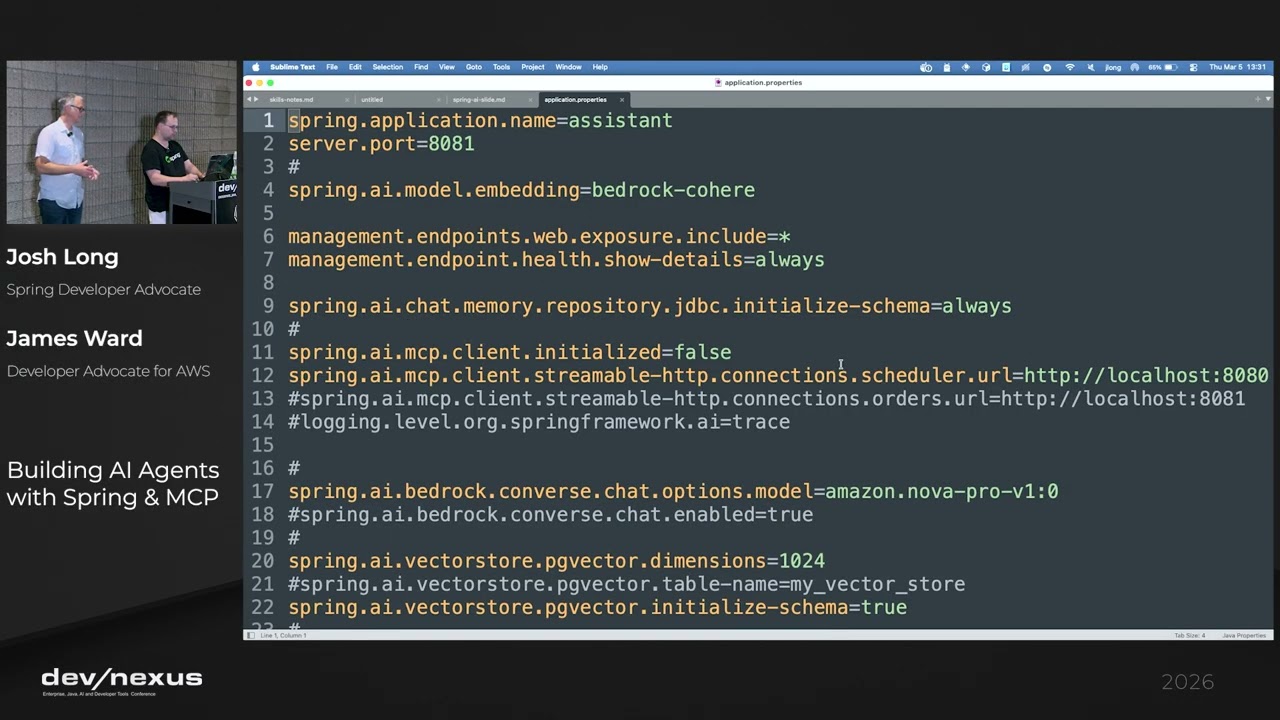The width and height of the screenshot is (1280, 720).
Task: Open Control Center in the menu bar
Action: point(1193,67)
